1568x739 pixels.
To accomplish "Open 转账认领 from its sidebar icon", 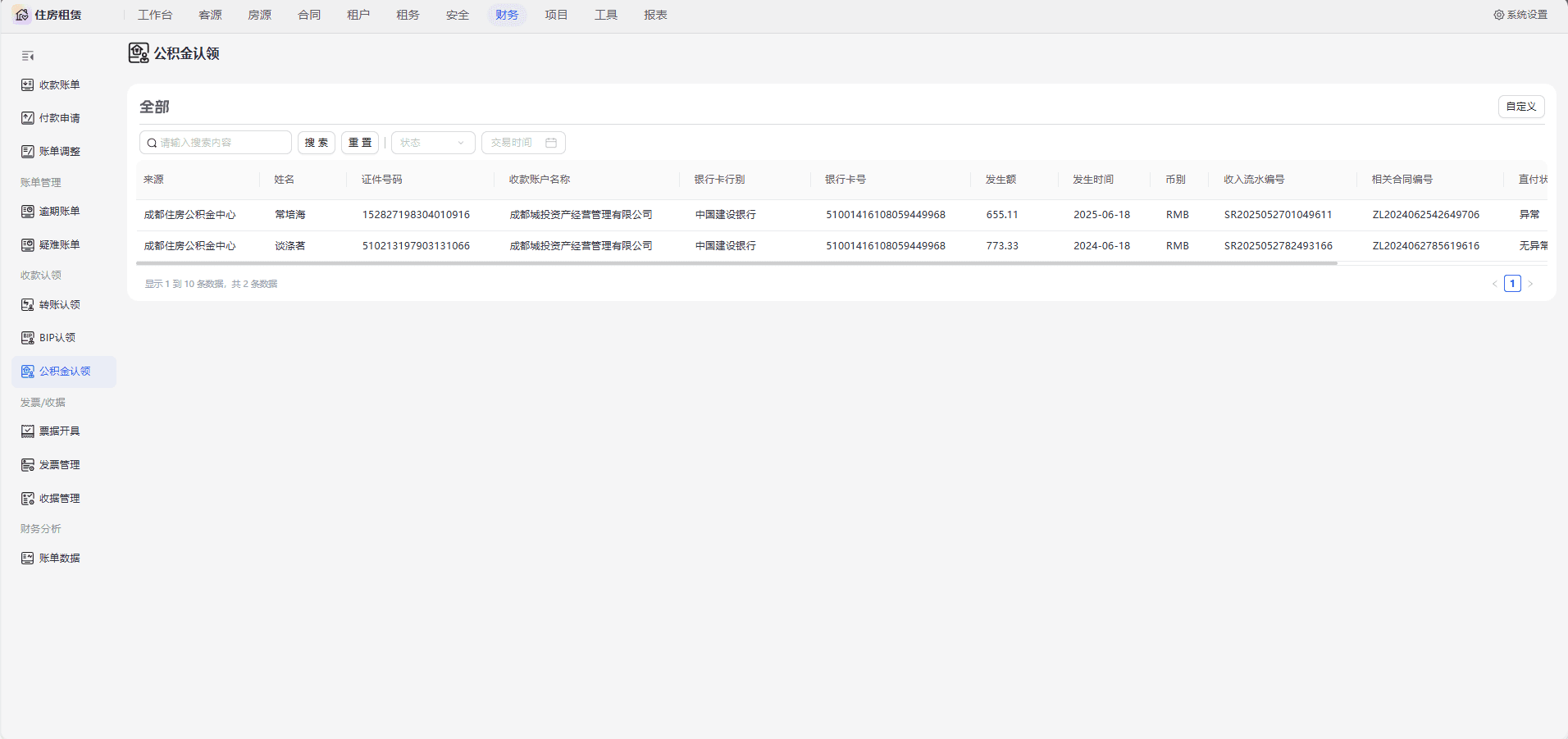I will click(28, 305).
